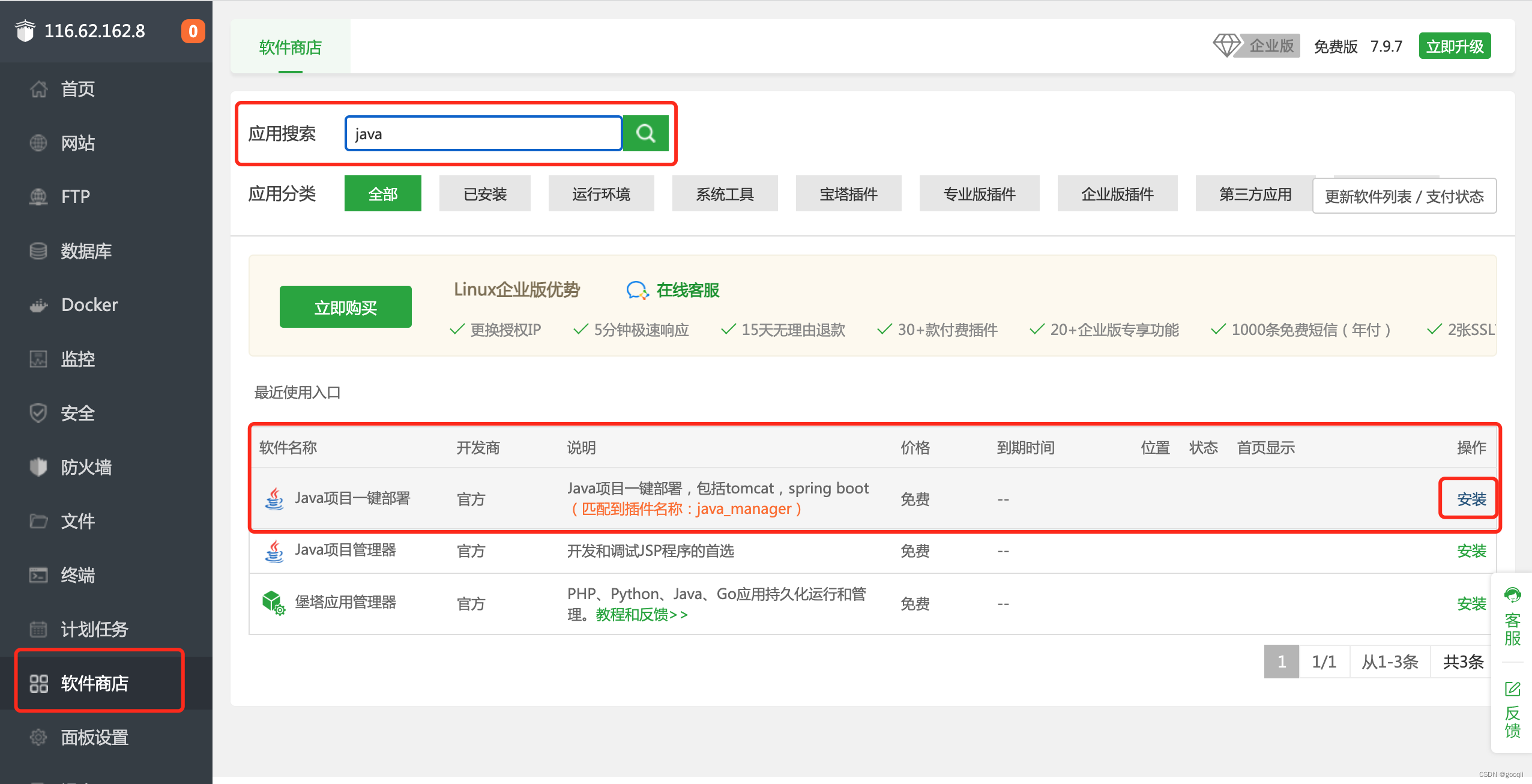1532x784 pixels.
Task: Install 堡塔应用管理器 via 安装 link
Action: (x=1472, y=603)
